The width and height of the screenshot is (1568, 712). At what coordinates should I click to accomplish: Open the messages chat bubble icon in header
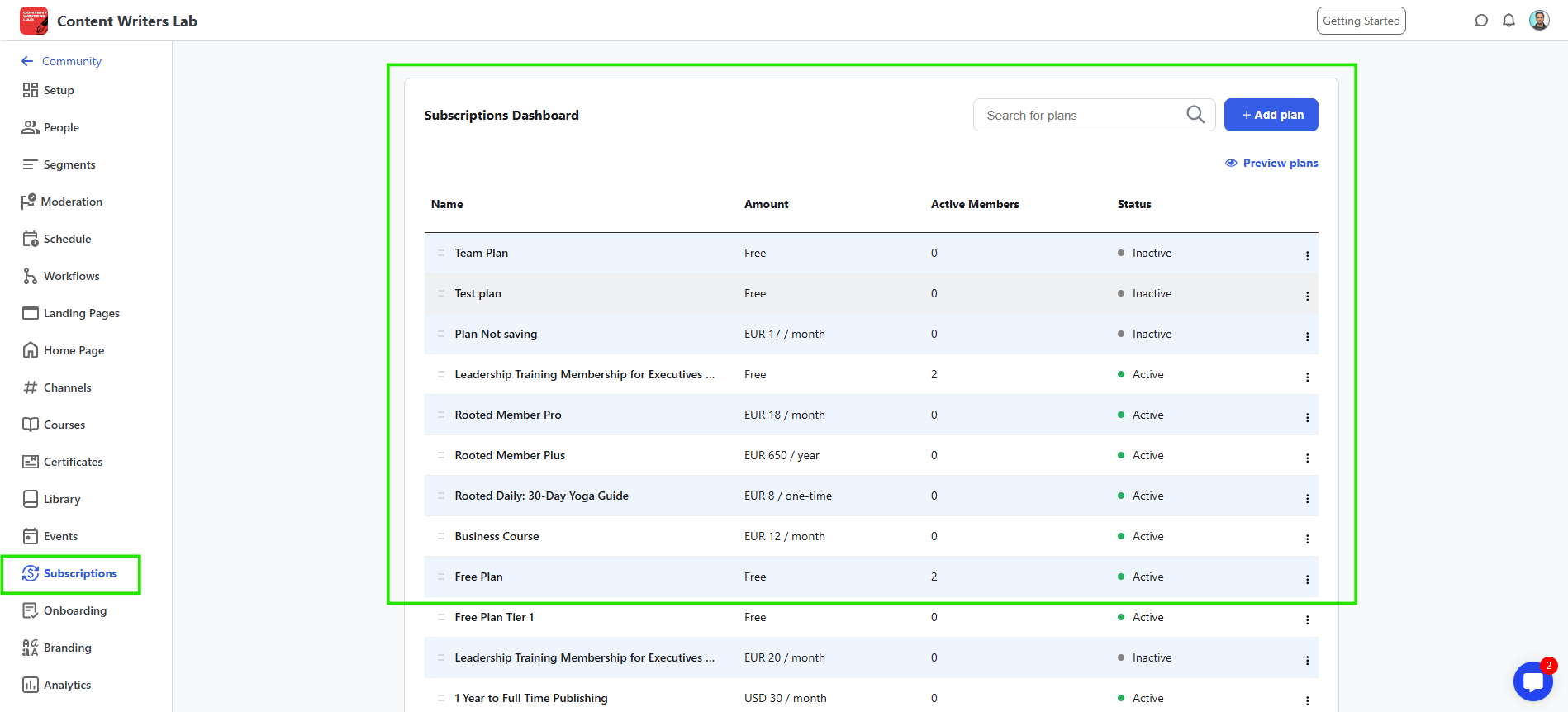pyautogui.click(x=1481, y=21)
